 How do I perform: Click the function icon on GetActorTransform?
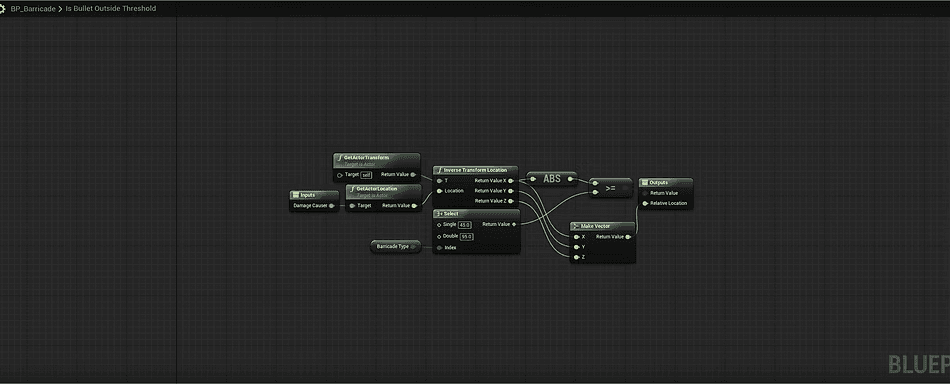click(339, 157)
